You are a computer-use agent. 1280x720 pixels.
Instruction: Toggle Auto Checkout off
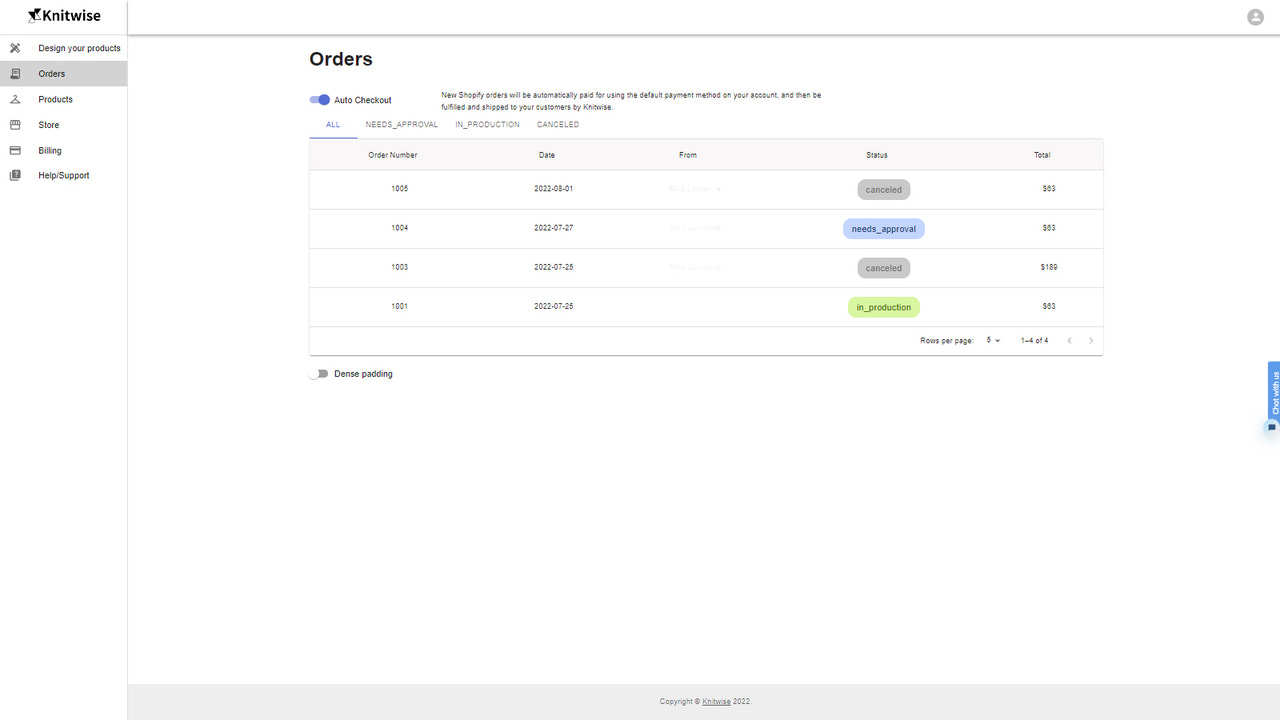pos(319,100)
